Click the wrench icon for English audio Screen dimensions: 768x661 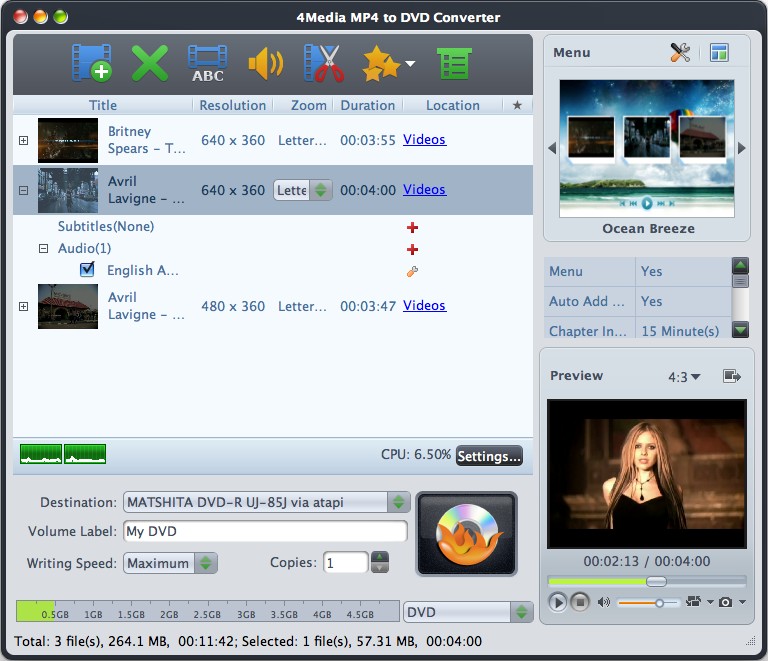tap(412, 271)
